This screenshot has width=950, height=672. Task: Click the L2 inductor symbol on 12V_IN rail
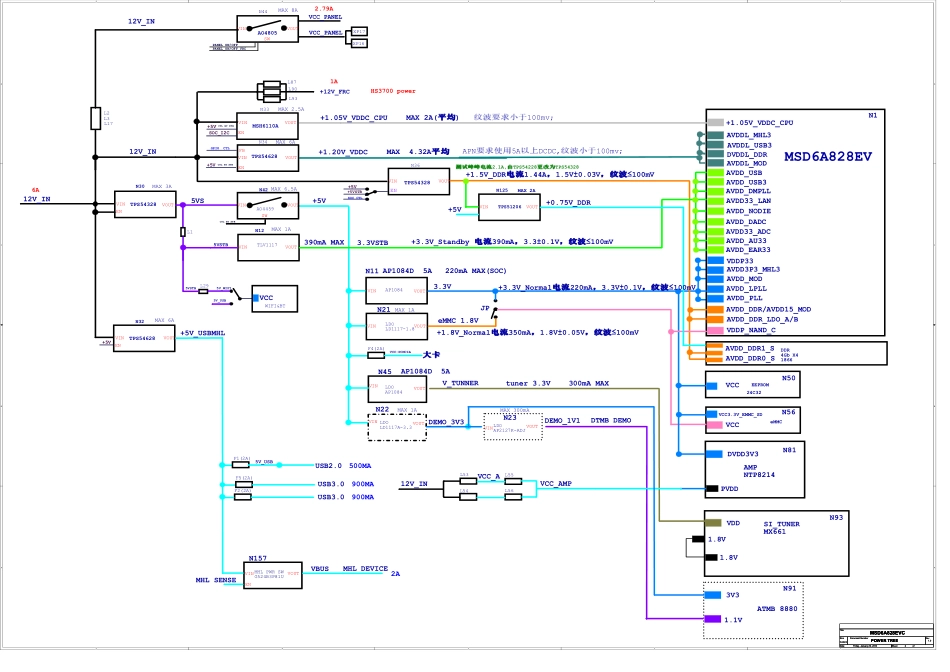coord(94,116)
